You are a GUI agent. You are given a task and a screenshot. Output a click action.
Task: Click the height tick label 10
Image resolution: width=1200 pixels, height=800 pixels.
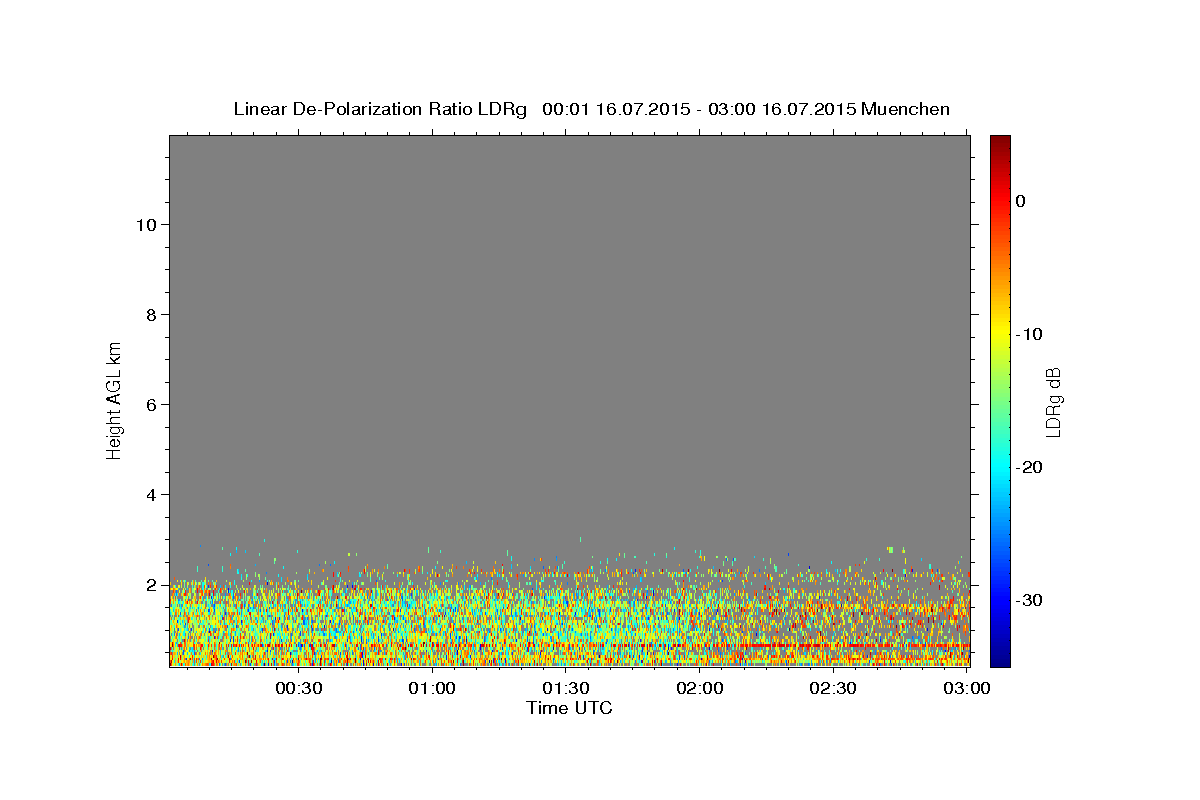(145, 225)
